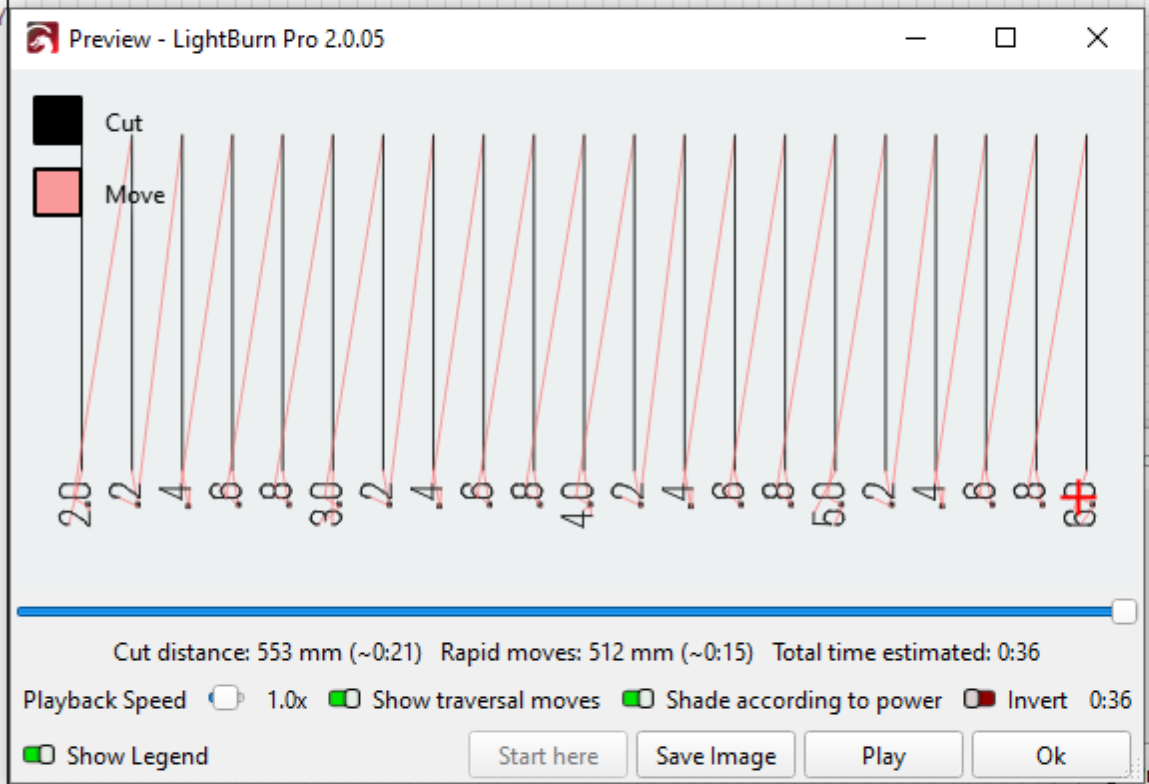Minimize the Preview window
This screenshot has height=784, width=1149.
[915, 39]
